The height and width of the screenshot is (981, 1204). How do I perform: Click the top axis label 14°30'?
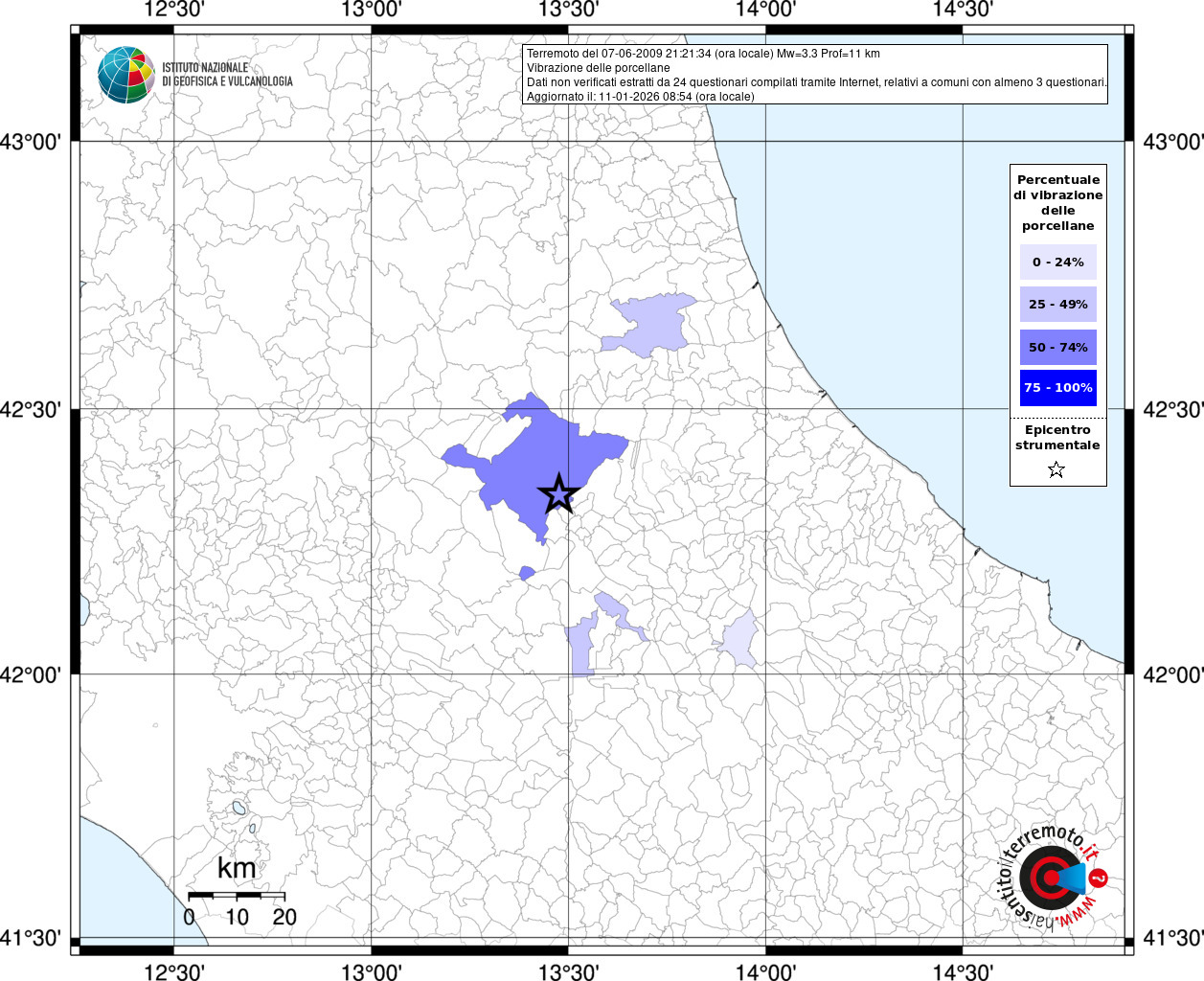click(963, 10)
